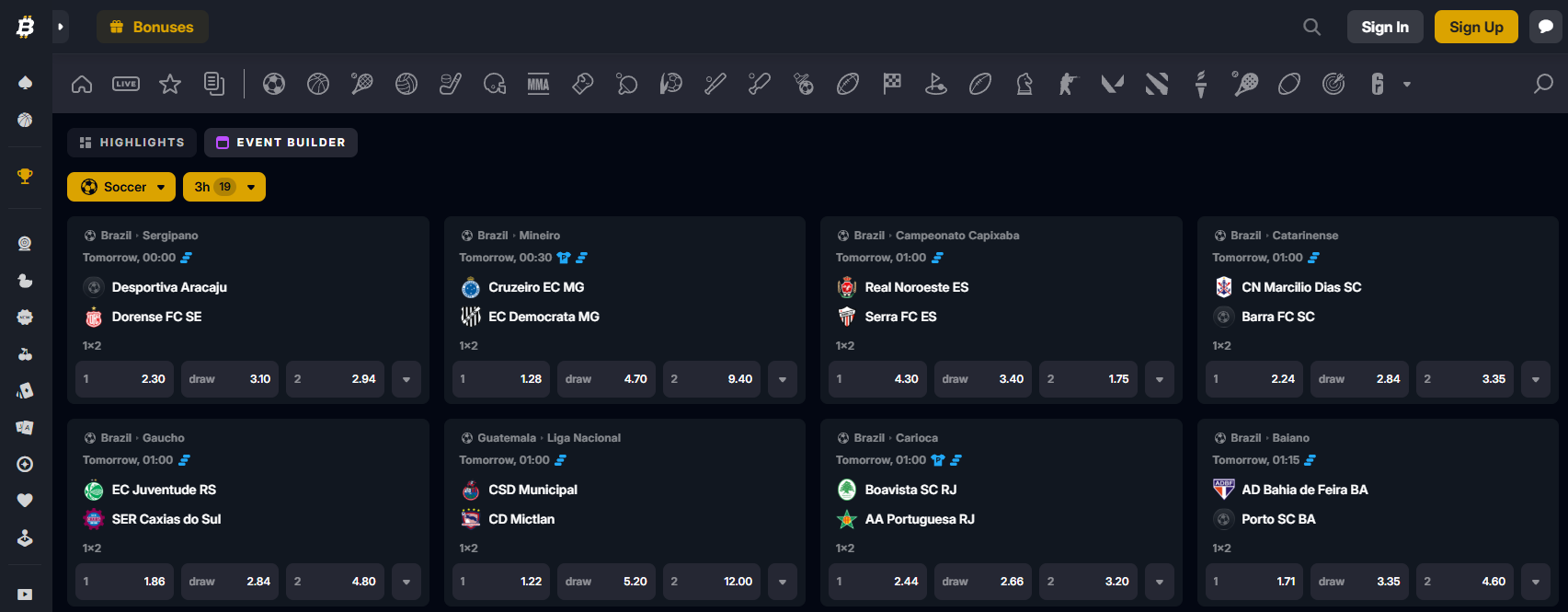Screen dimensions: 1568x612
Task: Select the archery target darts icon
Action: click(1333, 84)
